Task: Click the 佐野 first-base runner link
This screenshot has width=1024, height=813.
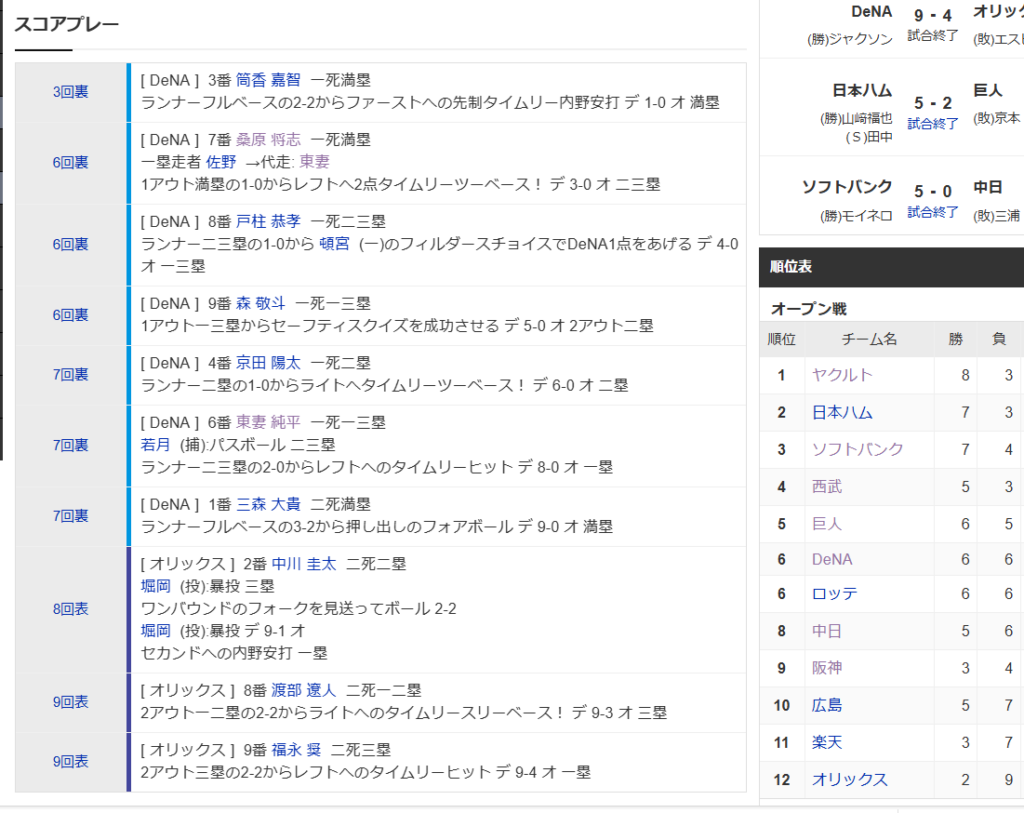Action: [x=221, y=161]
